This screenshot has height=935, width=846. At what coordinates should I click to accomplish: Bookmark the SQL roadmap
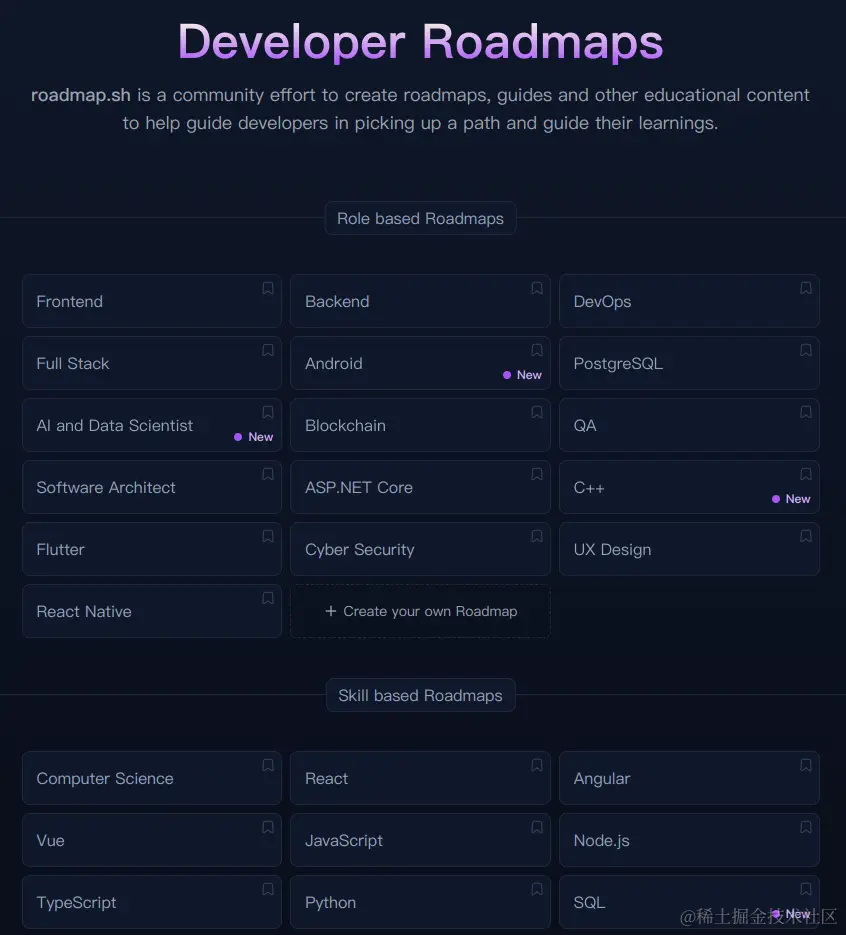click(x=805, y=890)
